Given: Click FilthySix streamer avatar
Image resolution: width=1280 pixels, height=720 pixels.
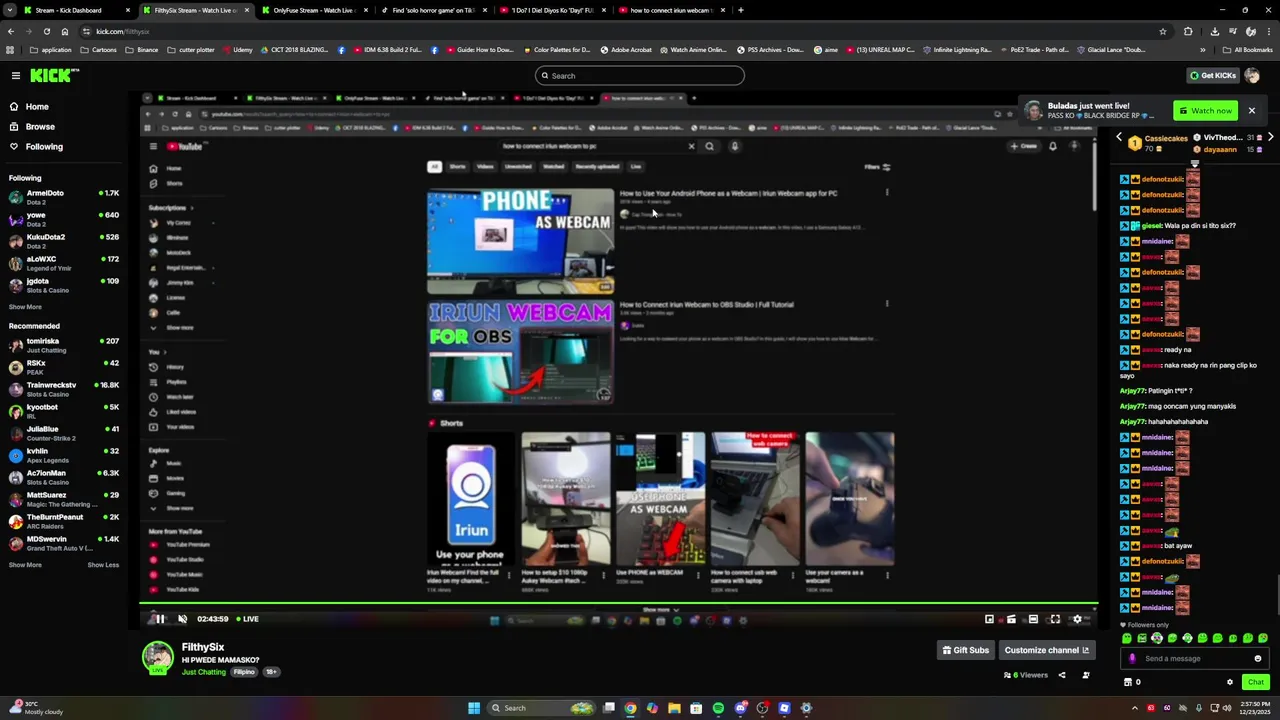Looking at the screenshot, I should (x=157, y=656).
